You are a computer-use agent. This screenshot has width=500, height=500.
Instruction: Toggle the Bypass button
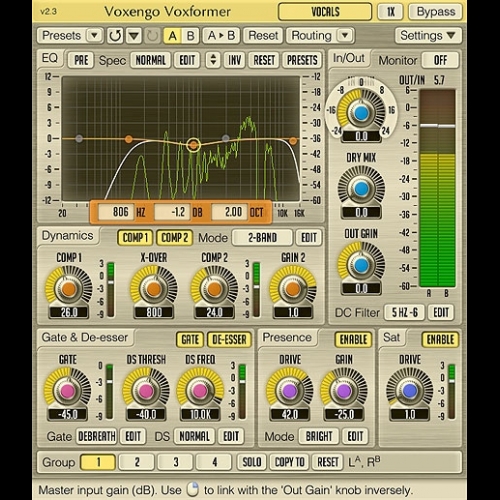click(436, 12)
